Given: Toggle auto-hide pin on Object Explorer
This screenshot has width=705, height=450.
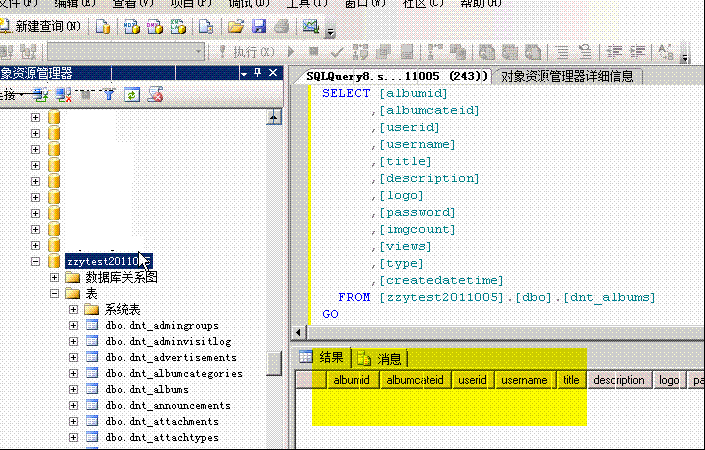Looking at the screenshot, I should (x=258, y=73).
